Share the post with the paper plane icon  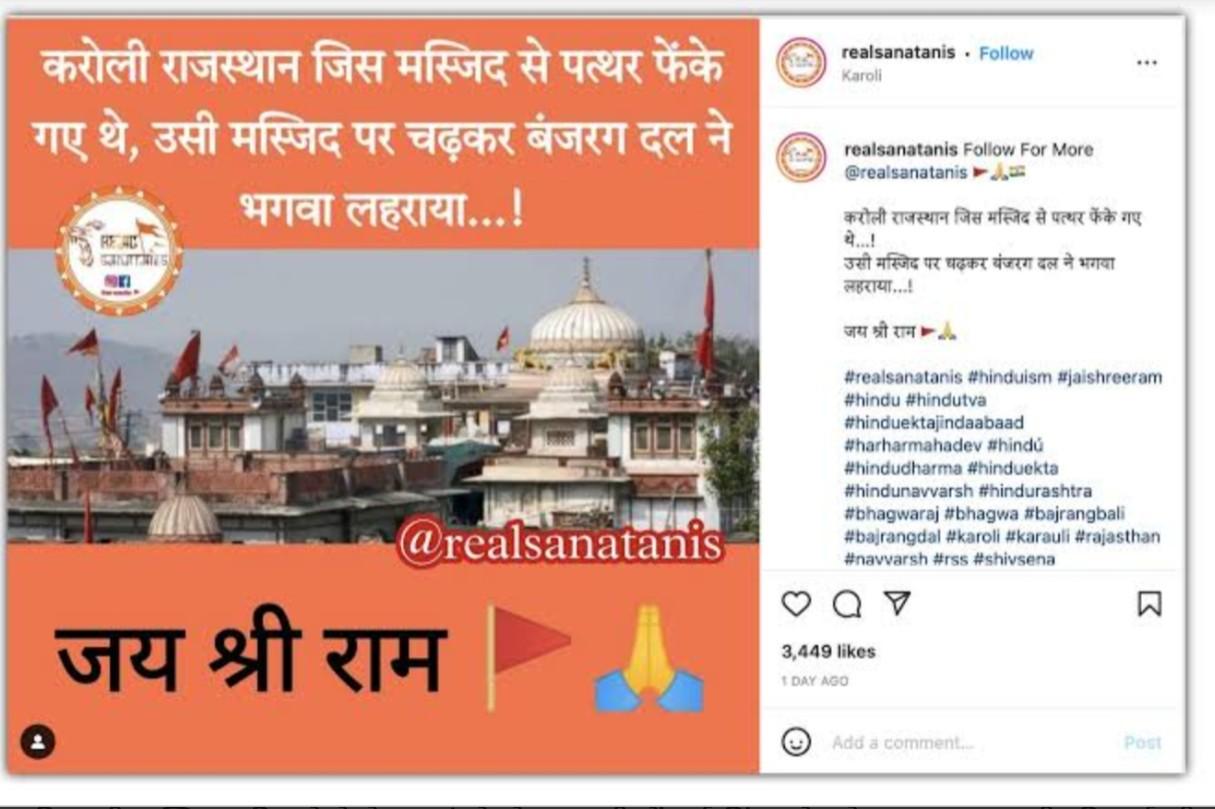point(897,603)
